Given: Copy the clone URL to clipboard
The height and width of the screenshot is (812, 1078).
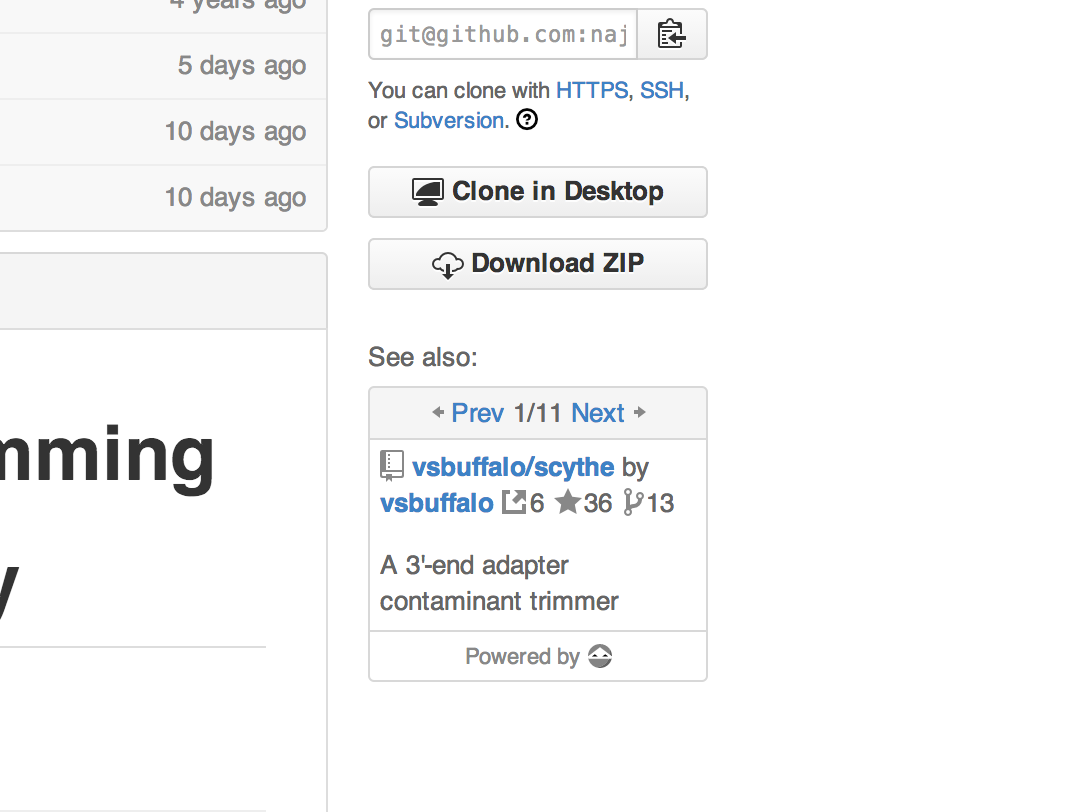Looking at the screenshot, I should click(672, 34).
